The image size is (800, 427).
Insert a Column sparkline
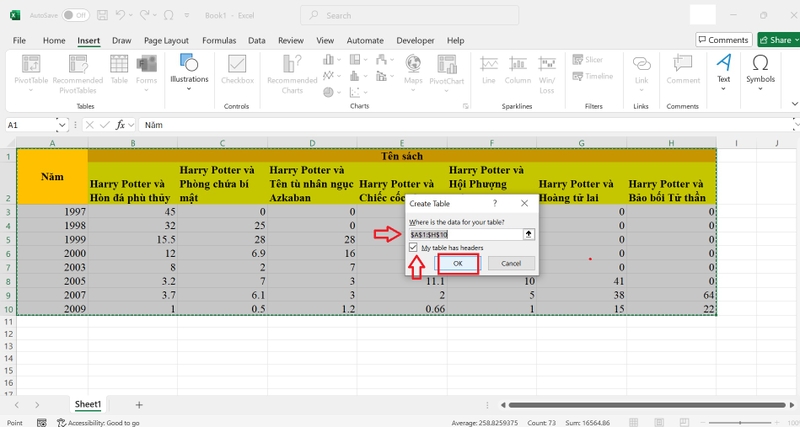pos(518,69)
